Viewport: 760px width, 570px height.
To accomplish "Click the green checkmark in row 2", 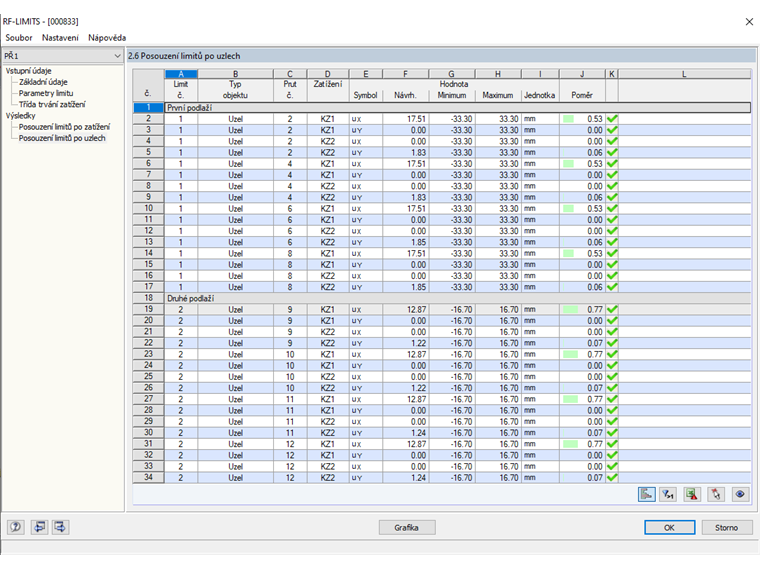I will pos(612,119).
